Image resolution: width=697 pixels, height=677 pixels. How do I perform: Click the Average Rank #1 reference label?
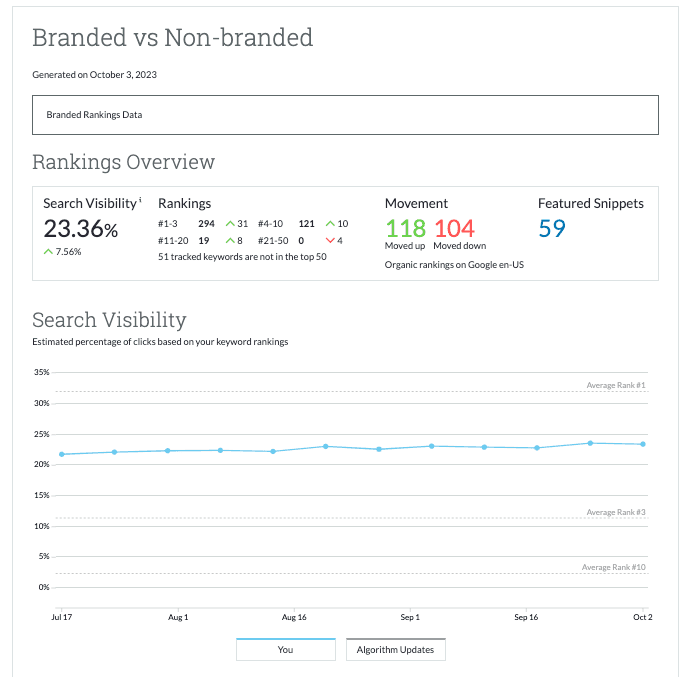[615, 385]
